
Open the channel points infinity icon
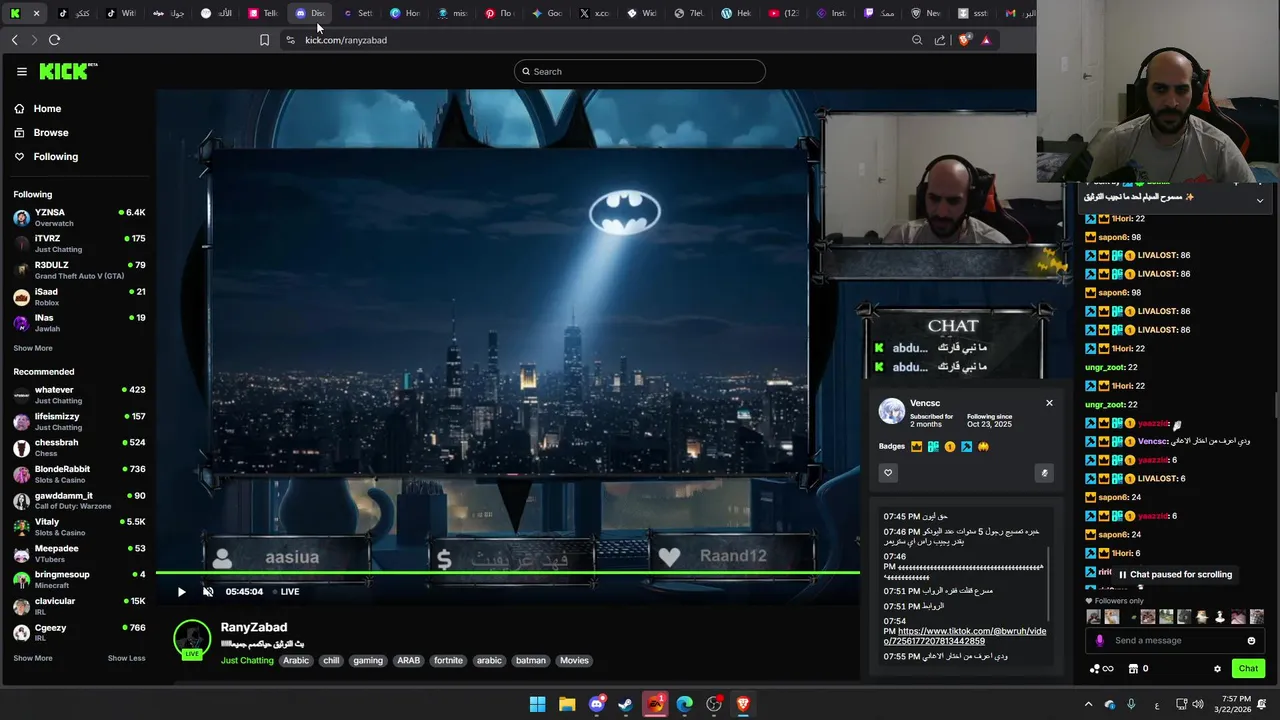coord(1101,669)
